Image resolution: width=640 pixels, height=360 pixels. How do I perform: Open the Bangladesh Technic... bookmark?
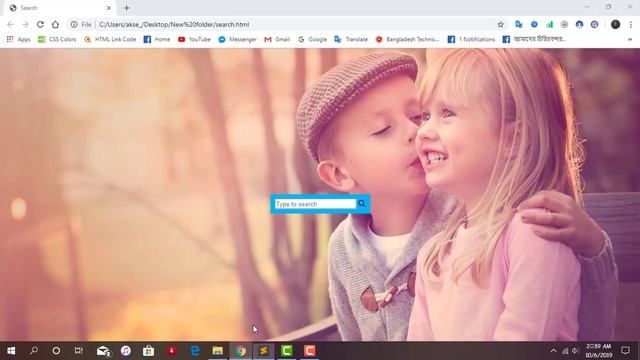pyautogui.click(x=407, y=39)
